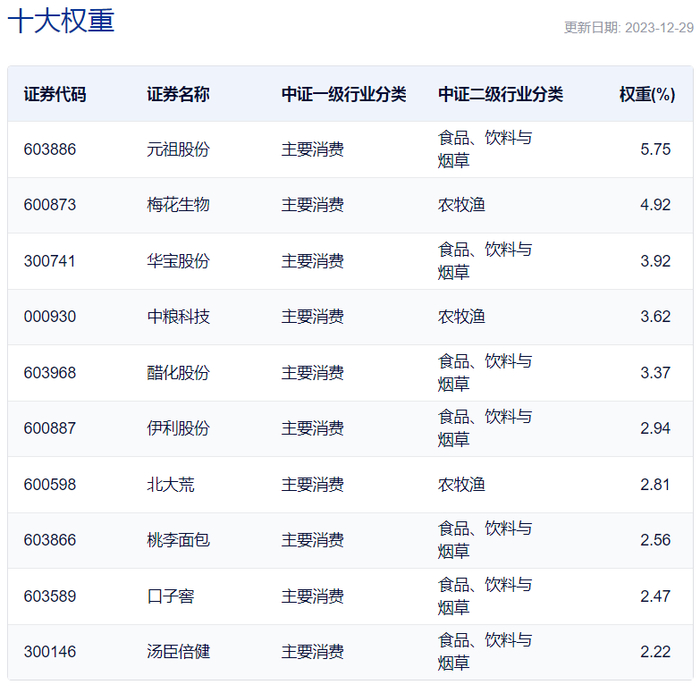Select stock name 中粮科技
Viewport: 700px width, 686px height.
178,317
